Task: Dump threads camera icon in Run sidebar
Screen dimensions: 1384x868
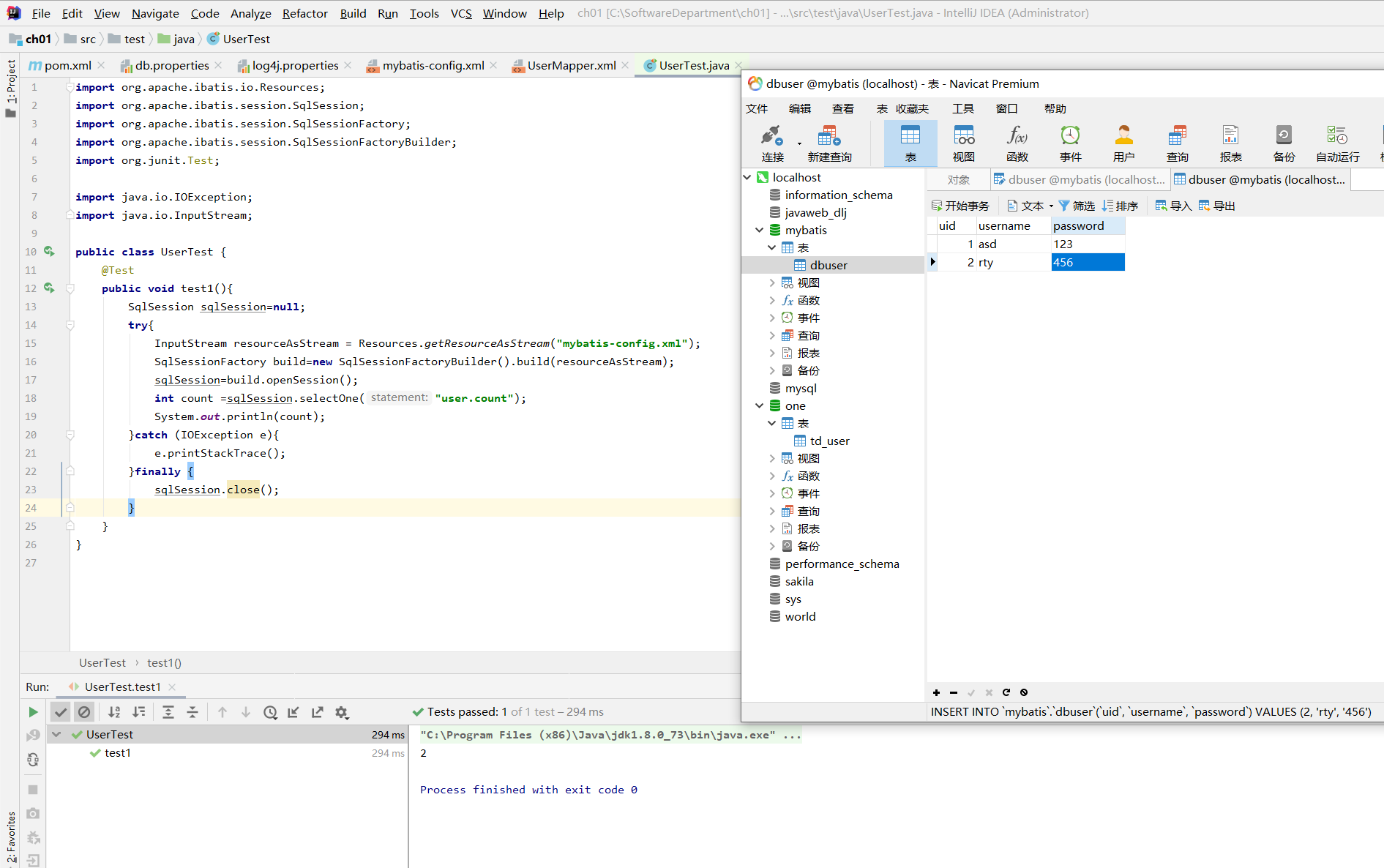Action: (x=33, y=813)
